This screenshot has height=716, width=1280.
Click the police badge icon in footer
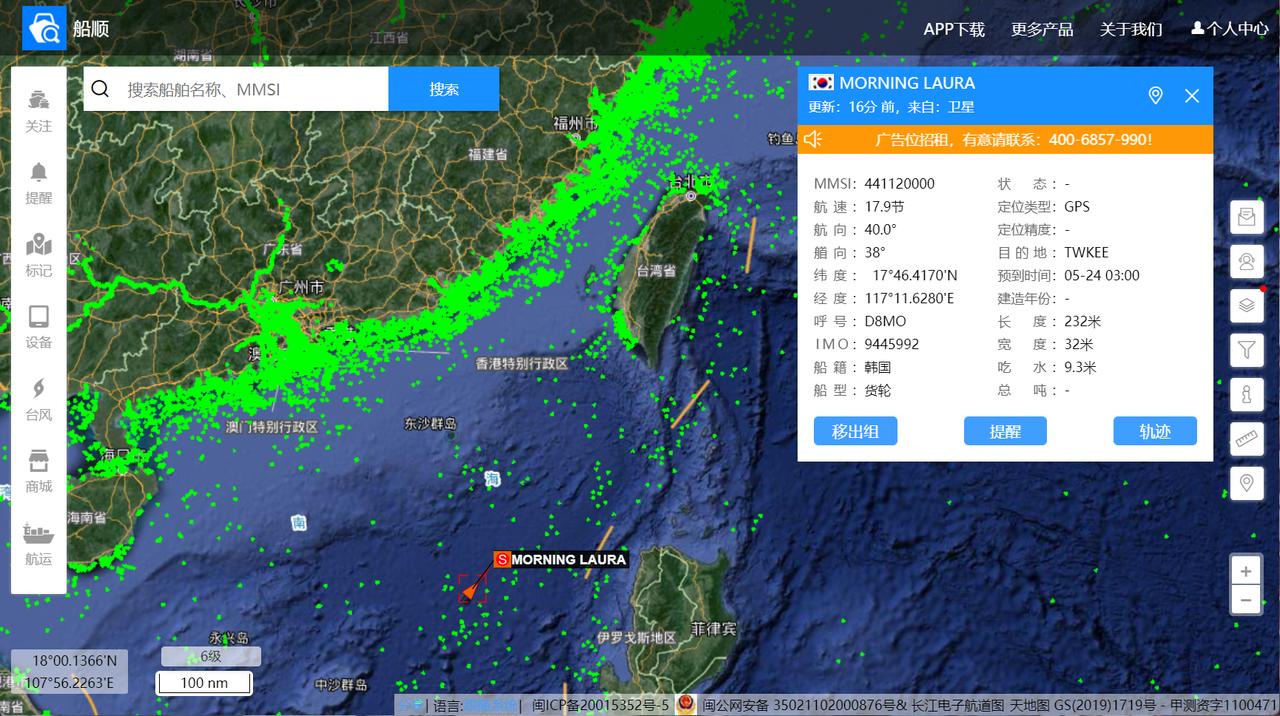(x=686, y=705)
